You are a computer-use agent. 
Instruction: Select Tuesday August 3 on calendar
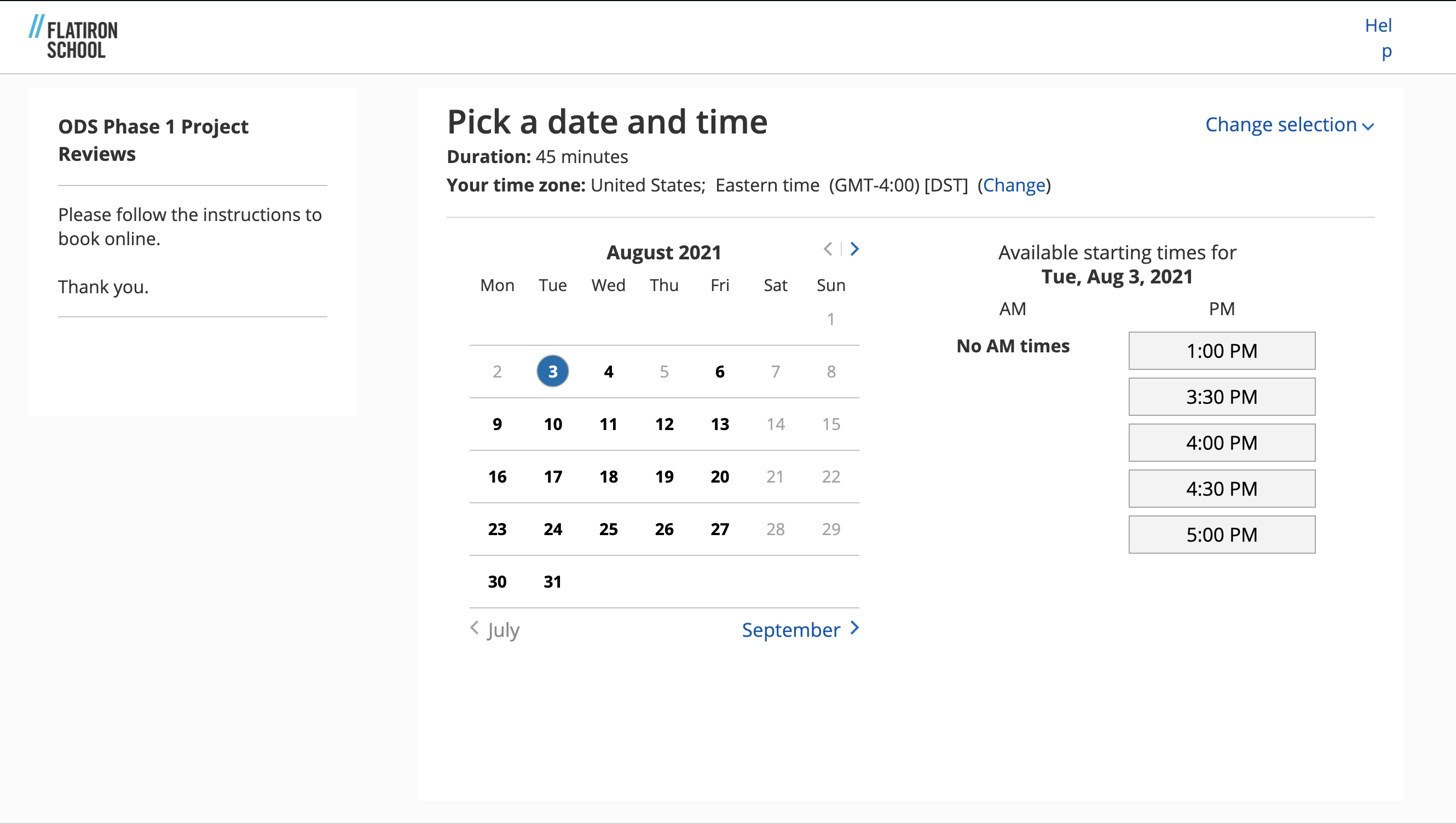[x=553, y=371]
